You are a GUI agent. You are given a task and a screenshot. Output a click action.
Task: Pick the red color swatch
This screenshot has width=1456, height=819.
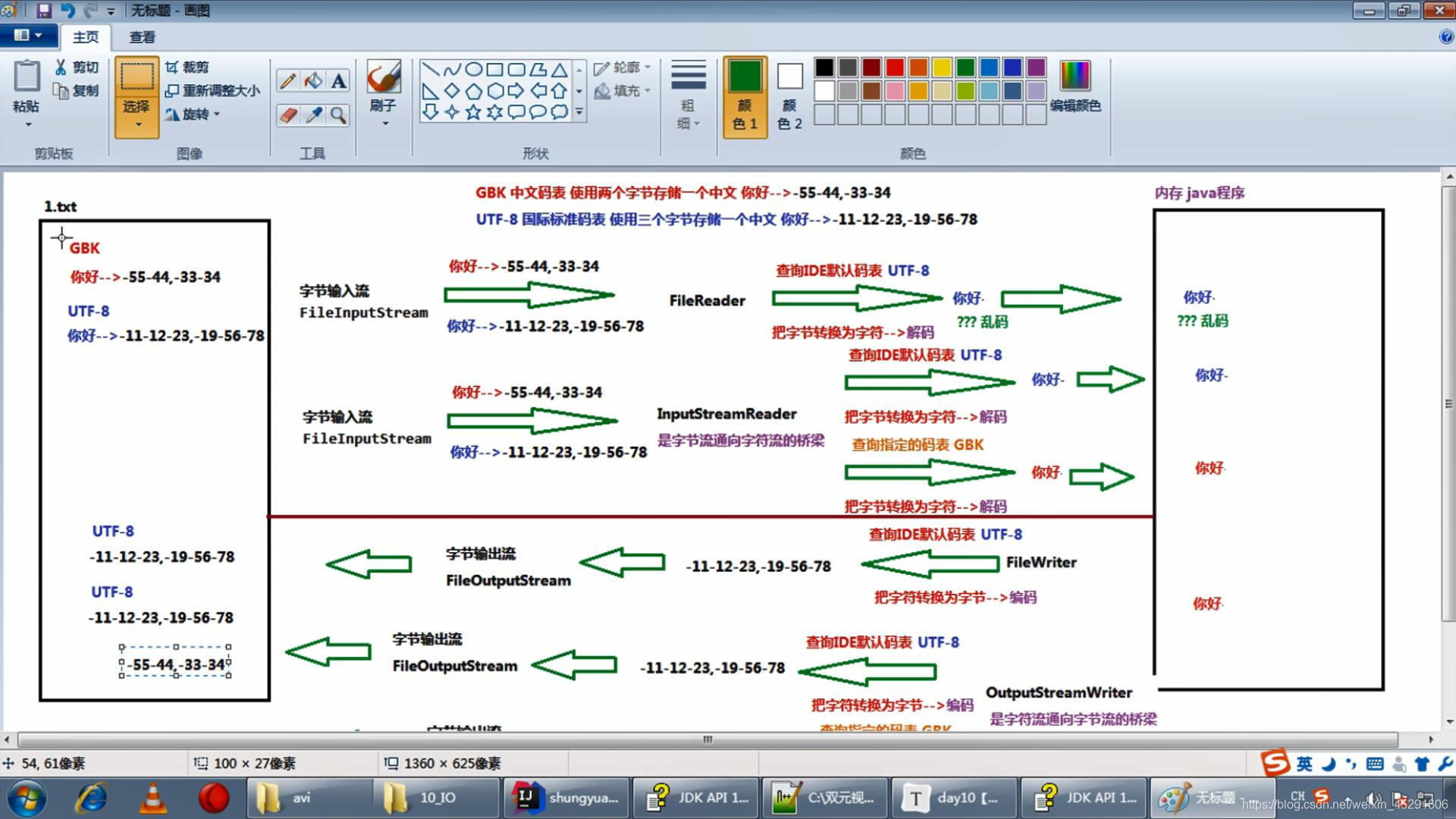[894, 67]
